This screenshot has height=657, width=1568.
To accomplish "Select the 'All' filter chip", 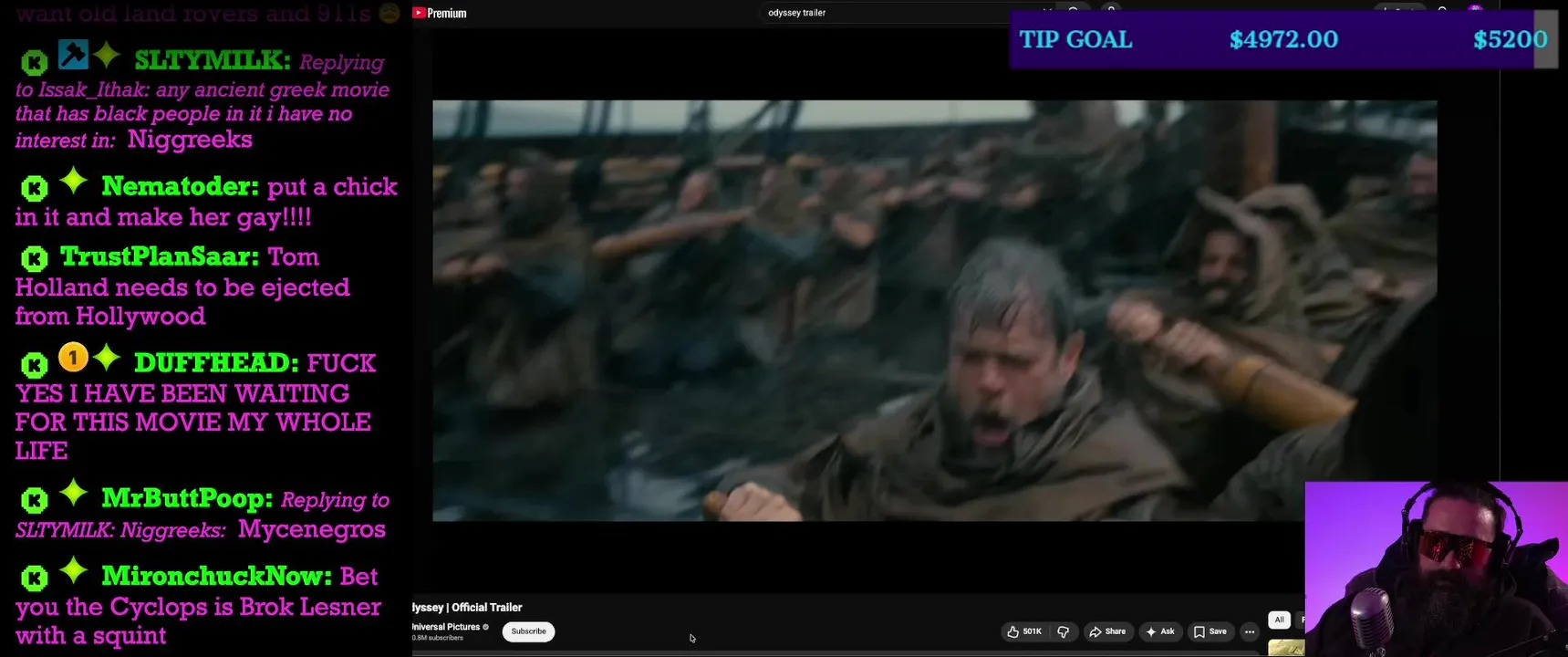I will click(x=1279, y=620).
